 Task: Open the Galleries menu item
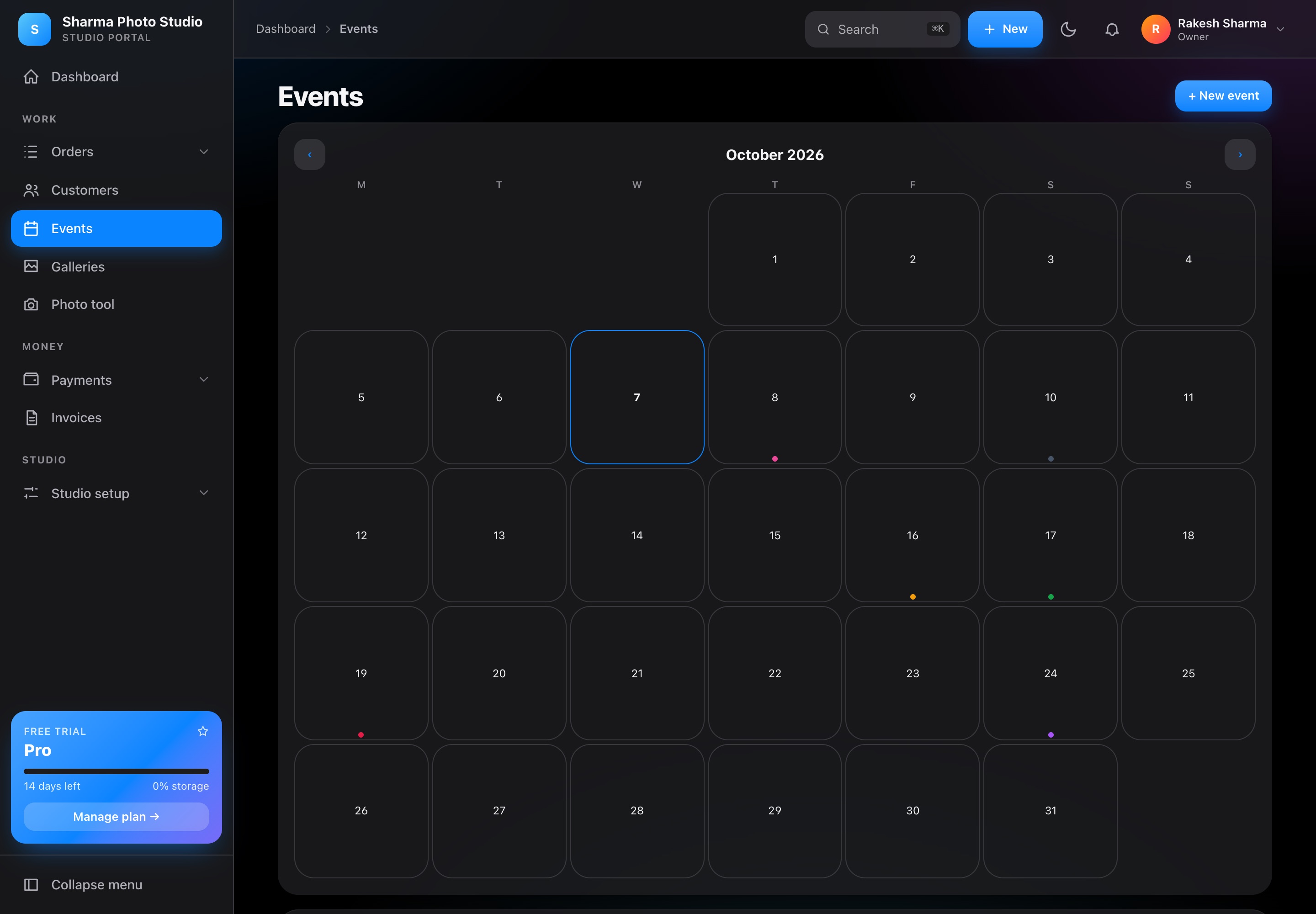116,267
